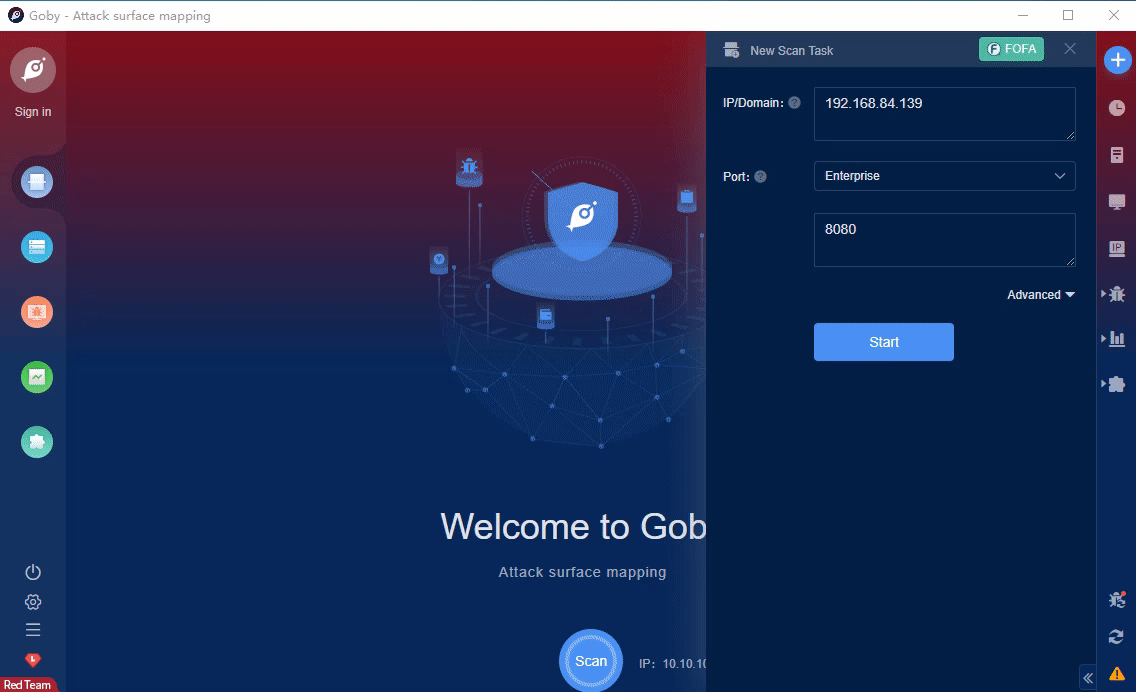The height and width of the screenshot is (692, 1136).
Task: Click the power icon in left sidebar
Action: tap(33, 572)
